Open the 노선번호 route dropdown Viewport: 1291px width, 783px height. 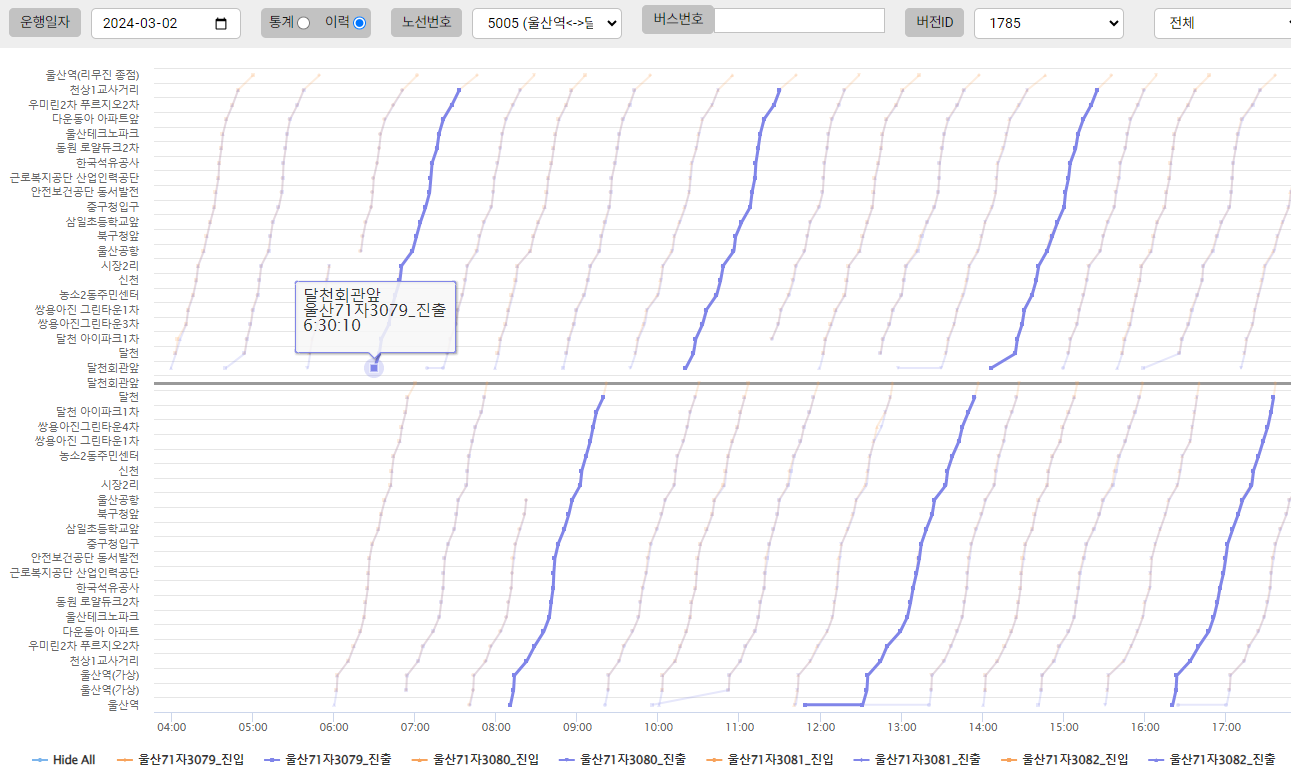[546, 23]
